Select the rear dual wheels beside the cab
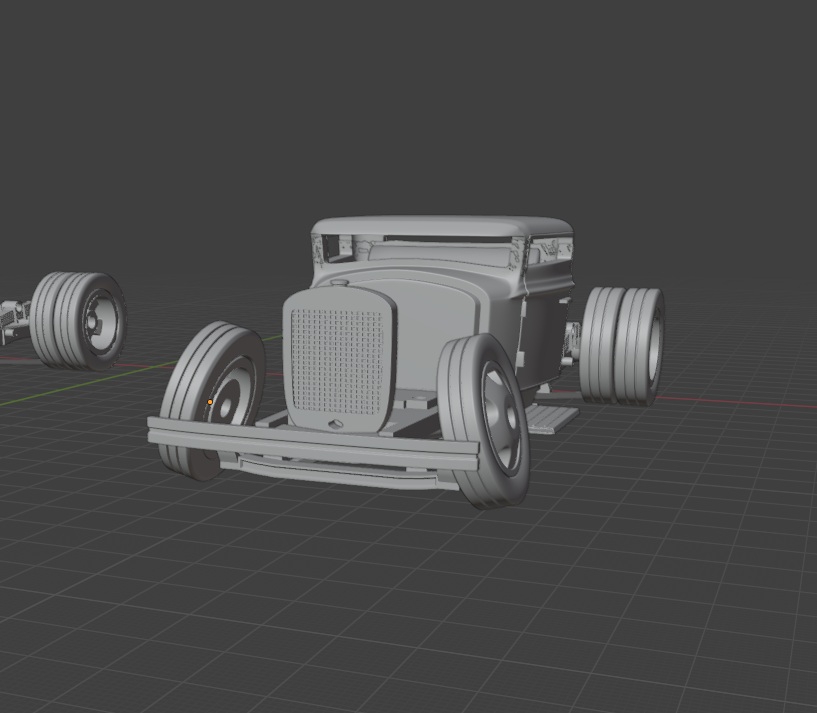 [x=623, y=346]
